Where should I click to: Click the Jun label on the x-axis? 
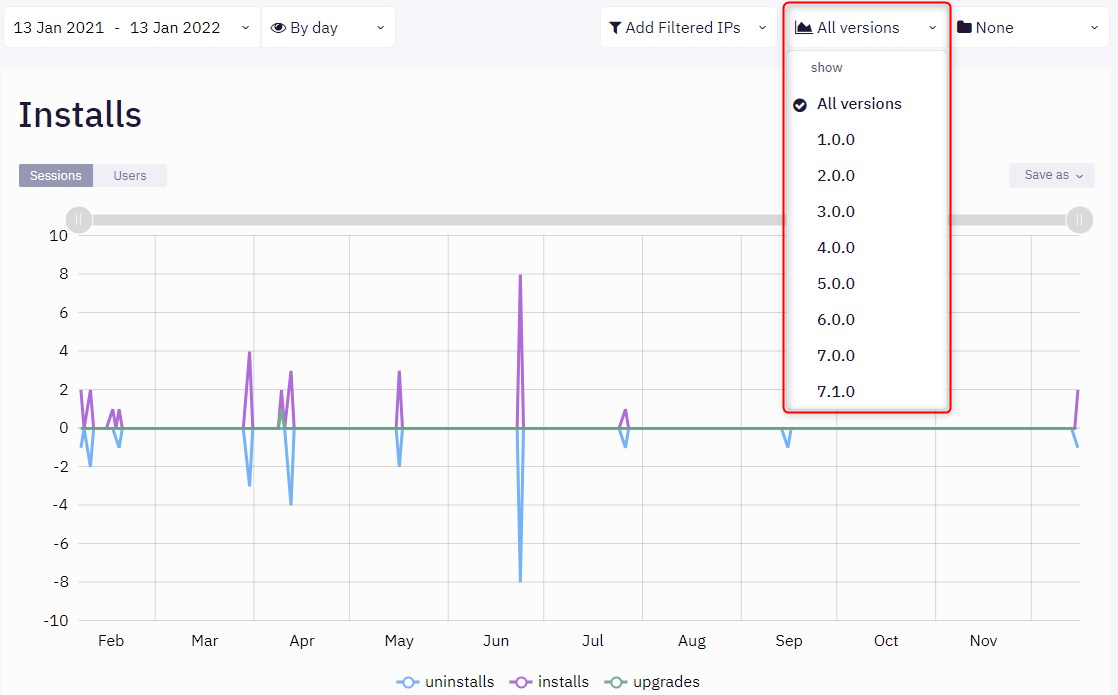point(496,641)
